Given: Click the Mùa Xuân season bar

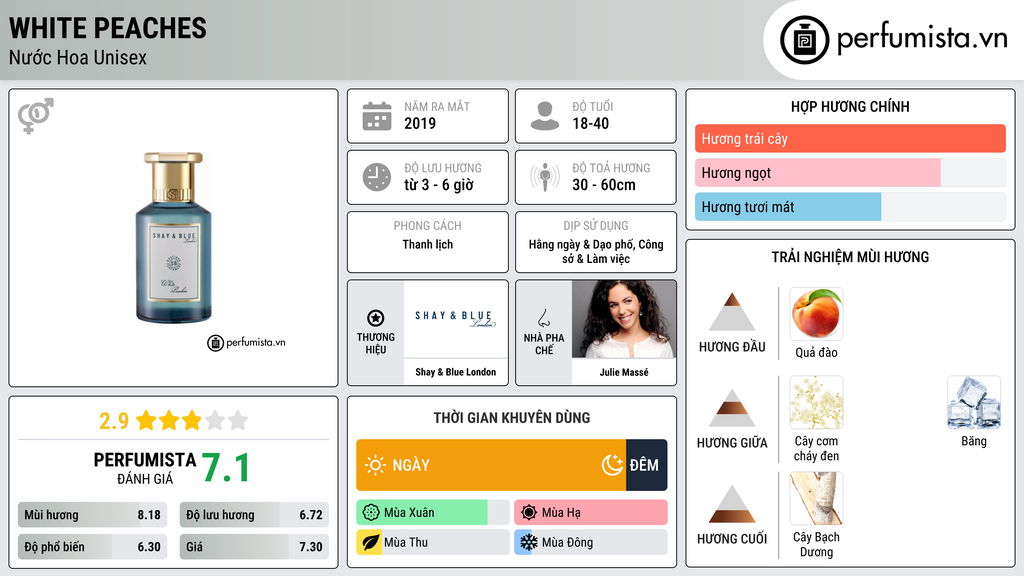Looking at the screenshot, I should click(433, 513).
